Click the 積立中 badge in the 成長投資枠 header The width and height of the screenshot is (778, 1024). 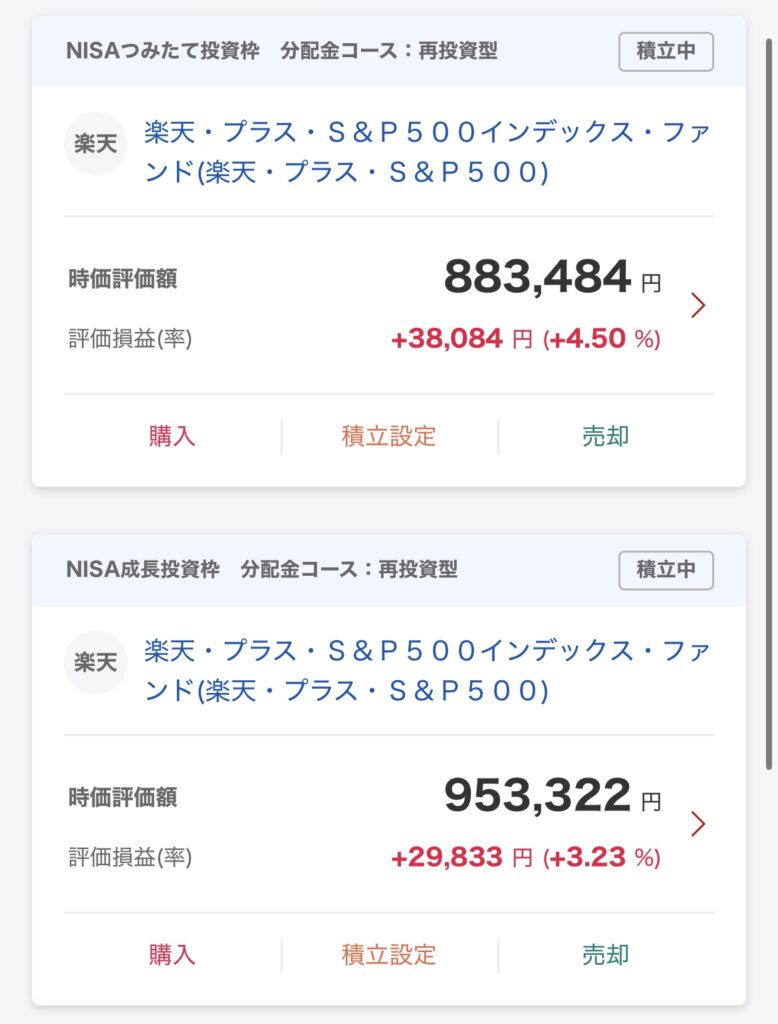tap(666, 570)
